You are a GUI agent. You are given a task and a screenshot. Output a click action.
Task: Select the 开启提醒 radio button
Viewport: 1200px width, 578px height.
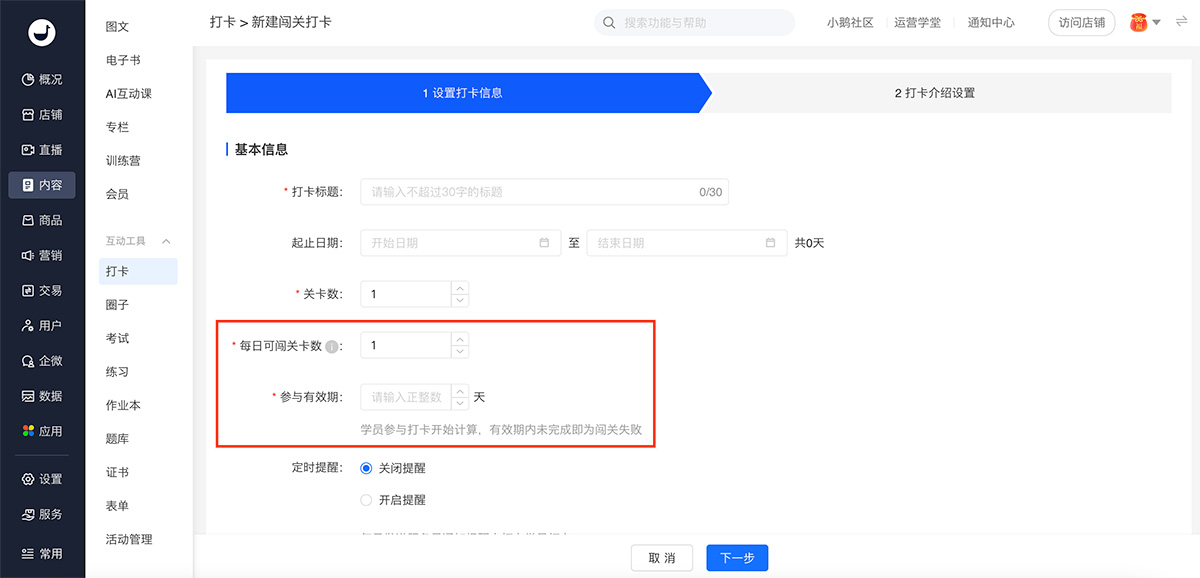[x=366, y=500]
